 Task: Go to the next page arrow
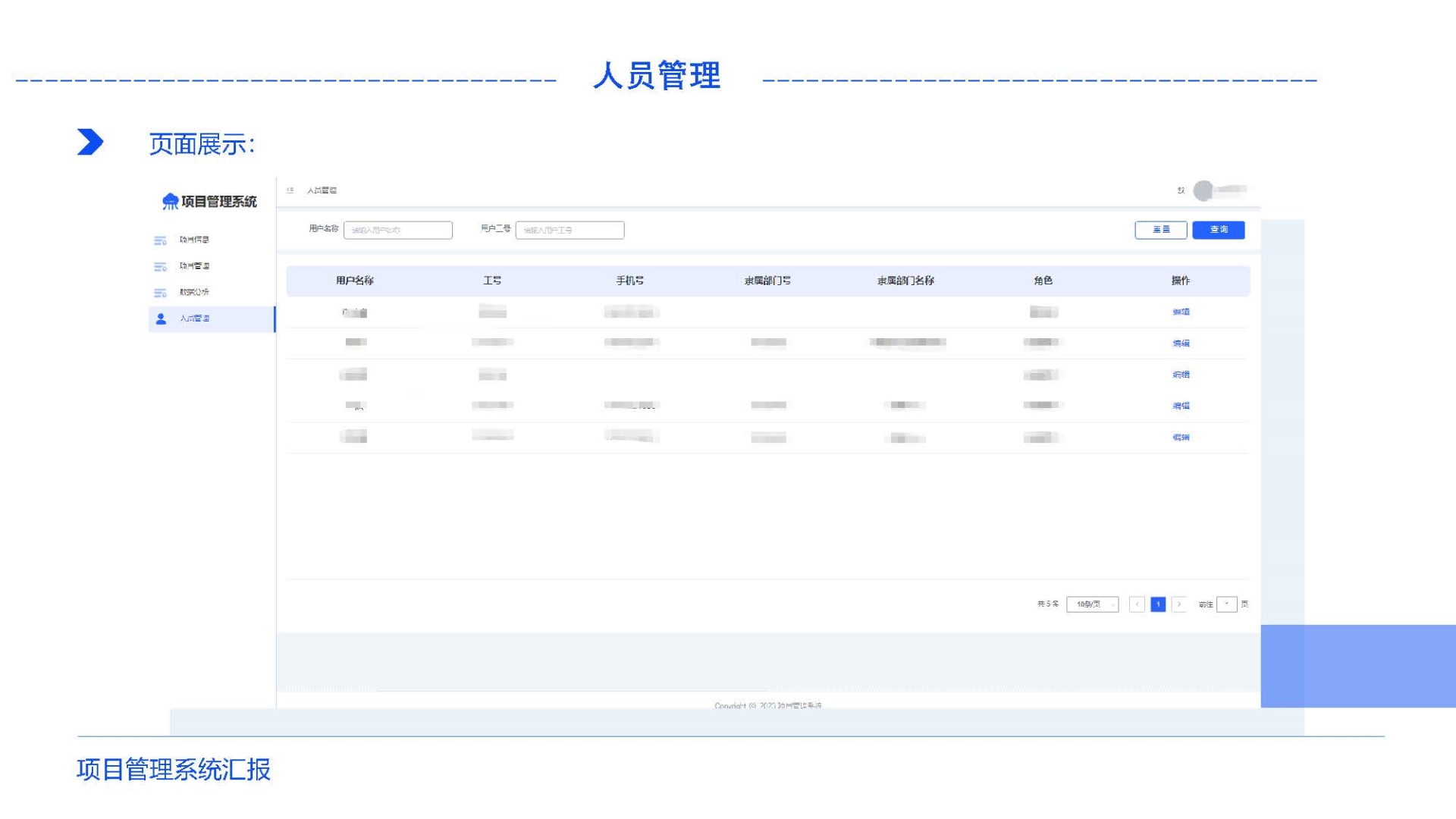click(1179, 604)
